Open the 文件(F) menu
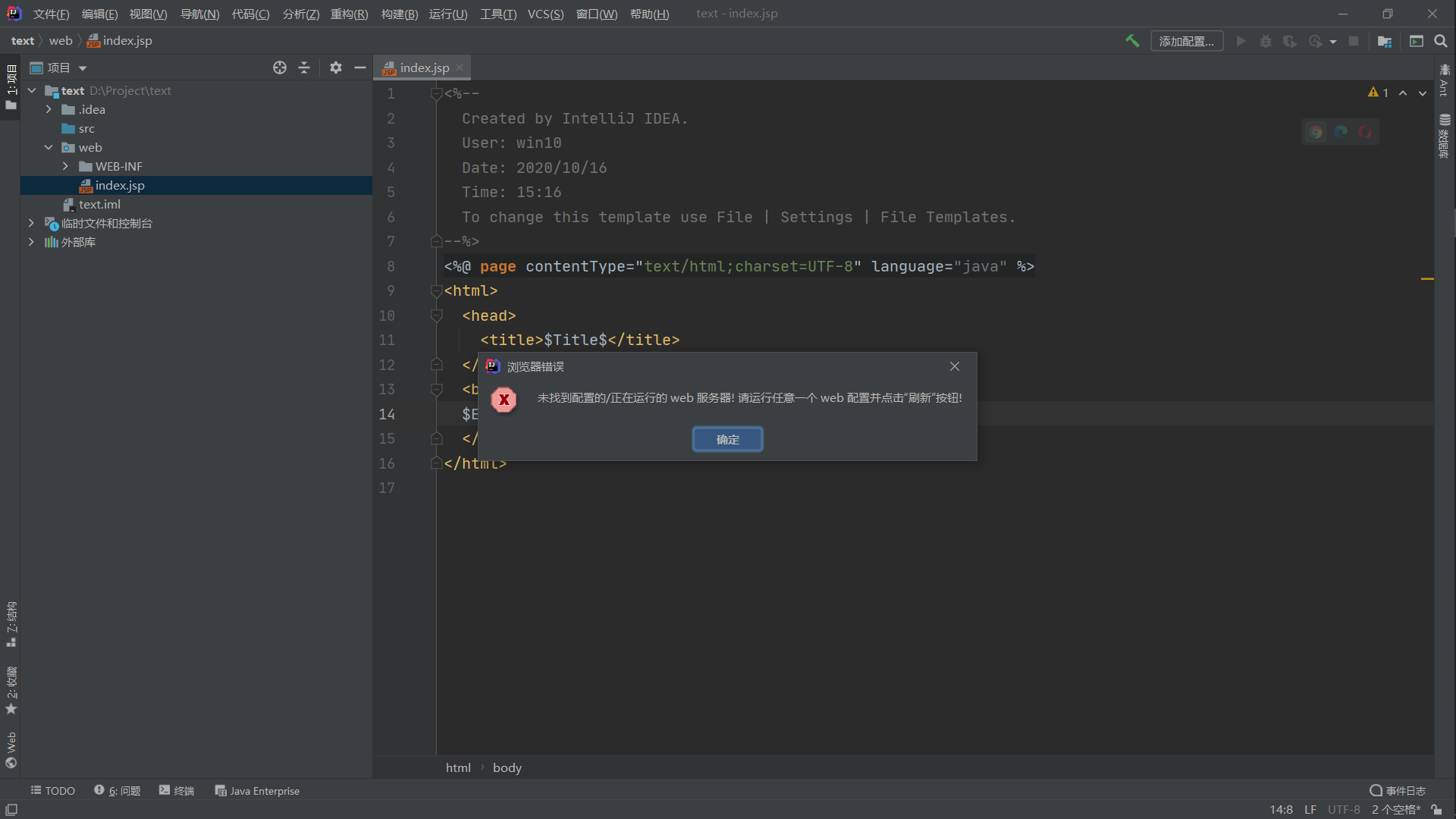Viewport: 1456px width, 819px height. tap(51, 14)
